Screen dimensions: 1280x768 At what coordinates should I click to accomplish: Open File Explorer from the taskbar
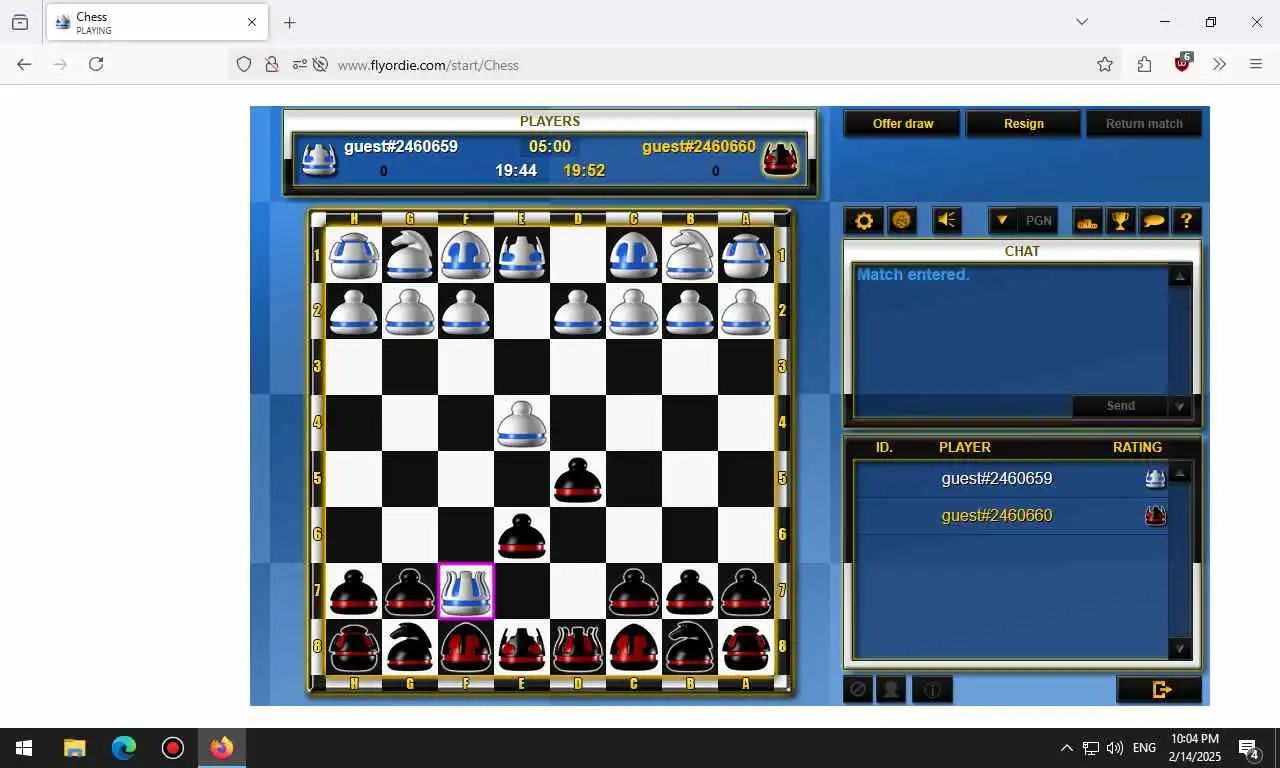(75, 748)
